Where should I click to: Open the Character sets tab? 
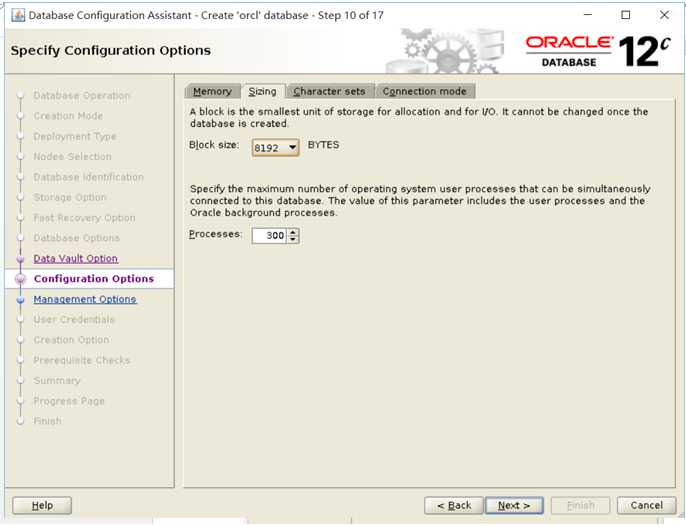coord(329,91)
